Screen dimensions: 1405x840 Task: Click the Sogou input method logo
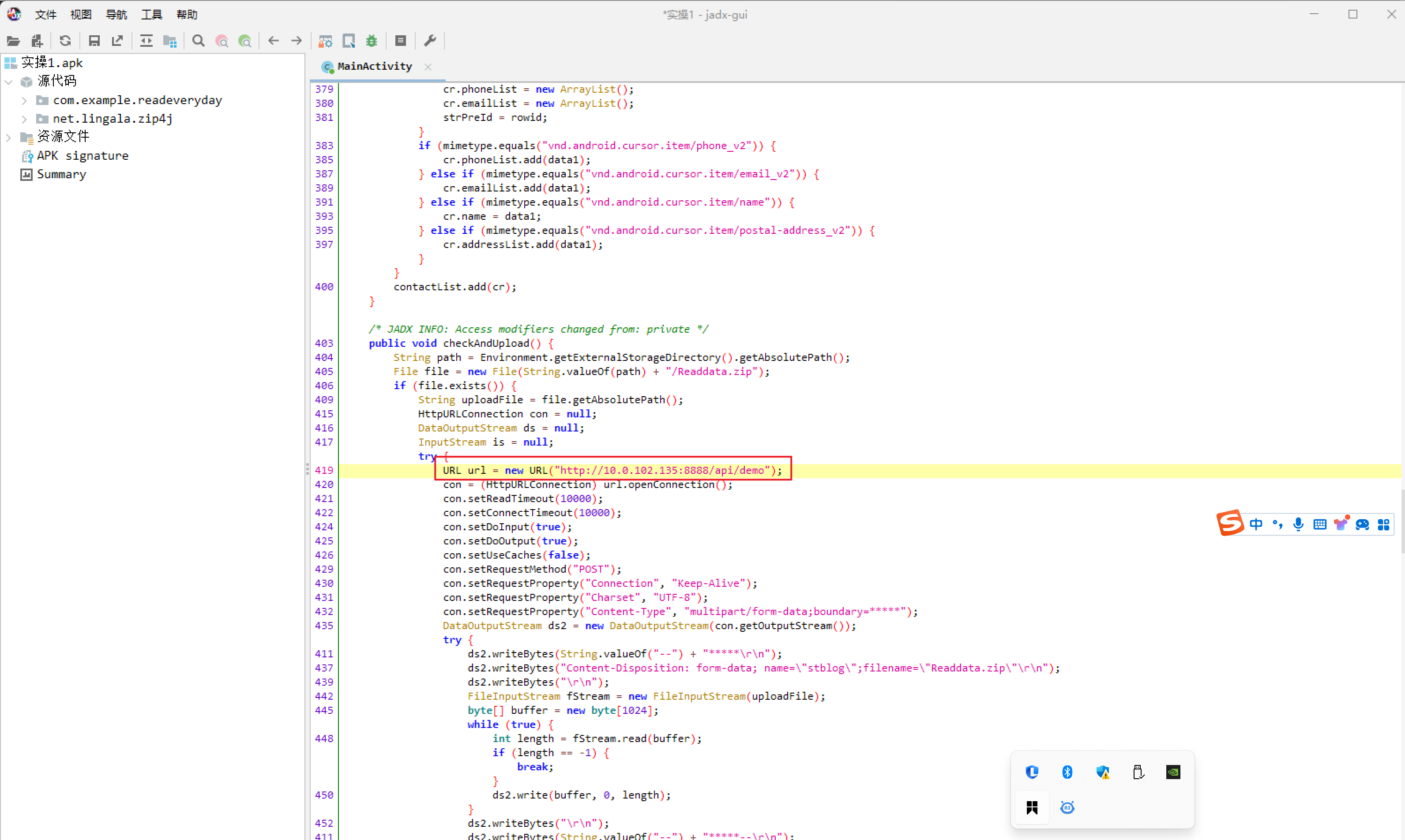pyautogui.click(x=1229, y=523)
